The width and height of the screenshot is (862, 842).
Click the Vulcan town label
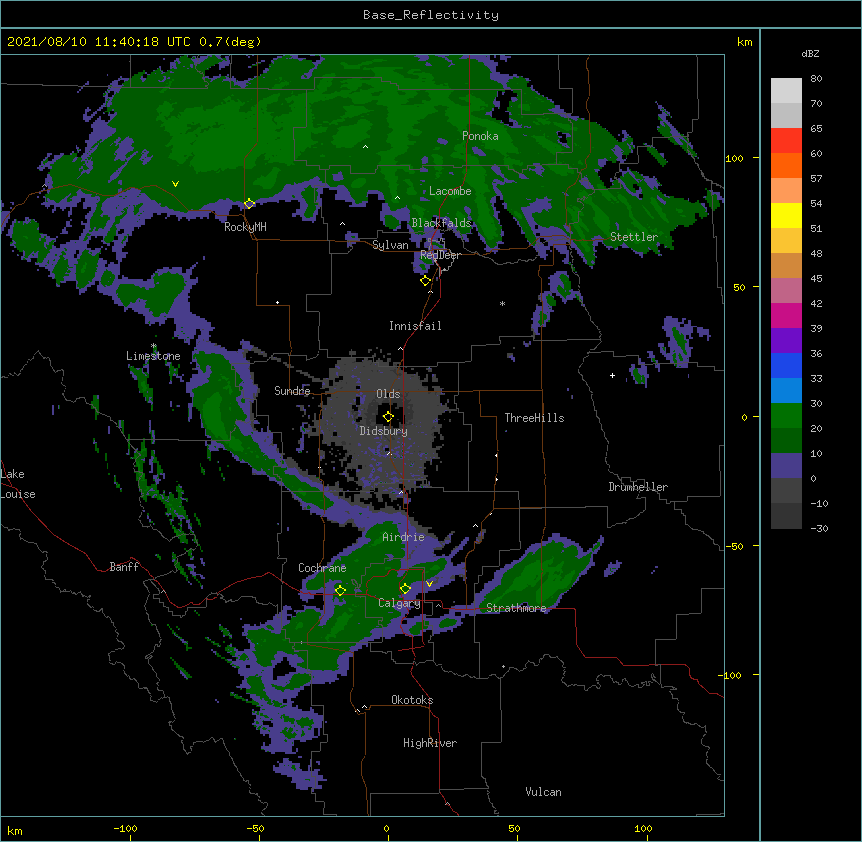pyautogui.click(x=543, y=792)
